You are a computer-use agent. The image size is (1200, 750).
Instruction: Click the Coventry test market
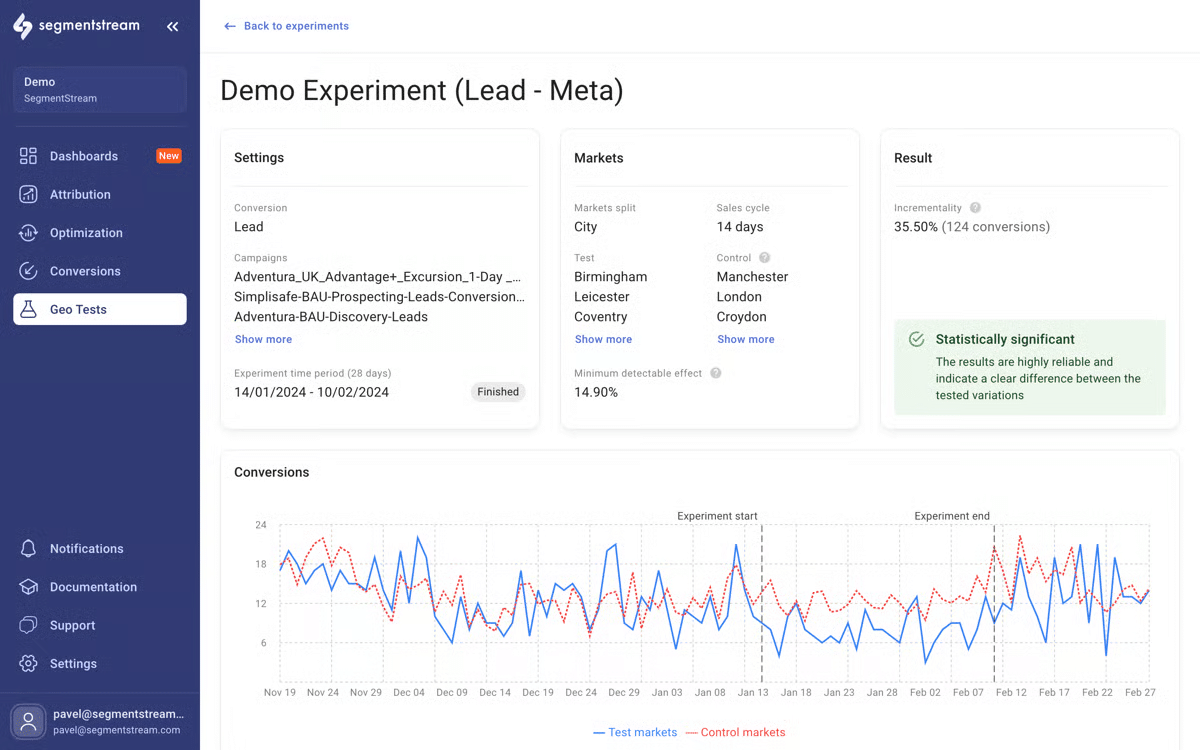click(601, 317)
